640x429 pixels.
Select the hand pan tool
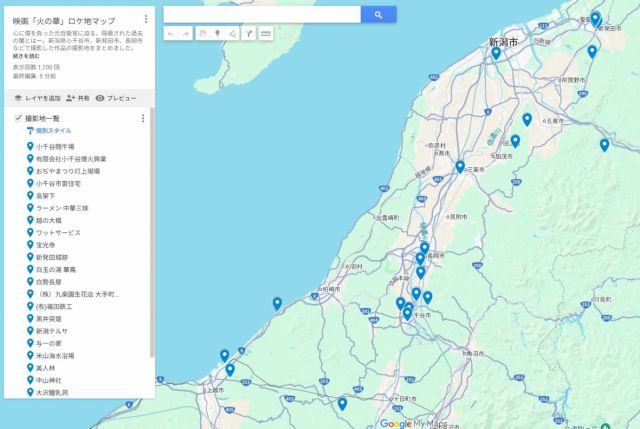click(202, 34)
